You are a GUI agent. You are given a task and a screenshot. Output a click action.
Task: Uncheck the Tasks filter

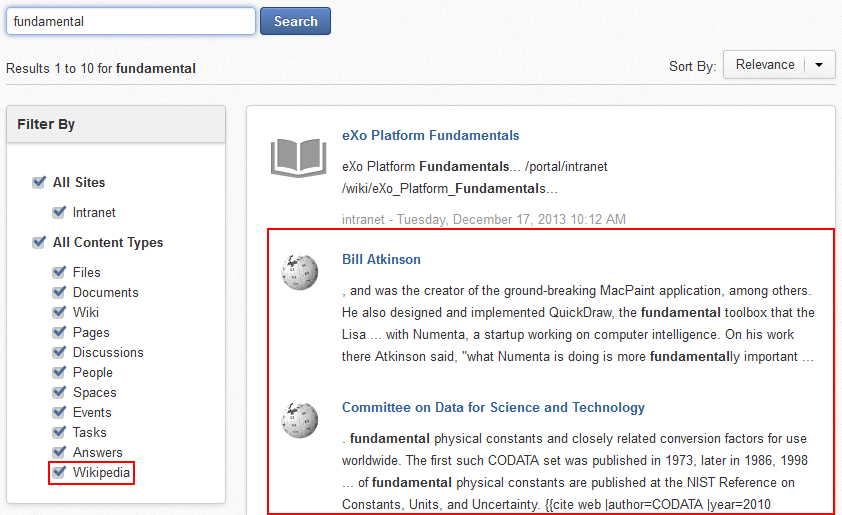59,432
